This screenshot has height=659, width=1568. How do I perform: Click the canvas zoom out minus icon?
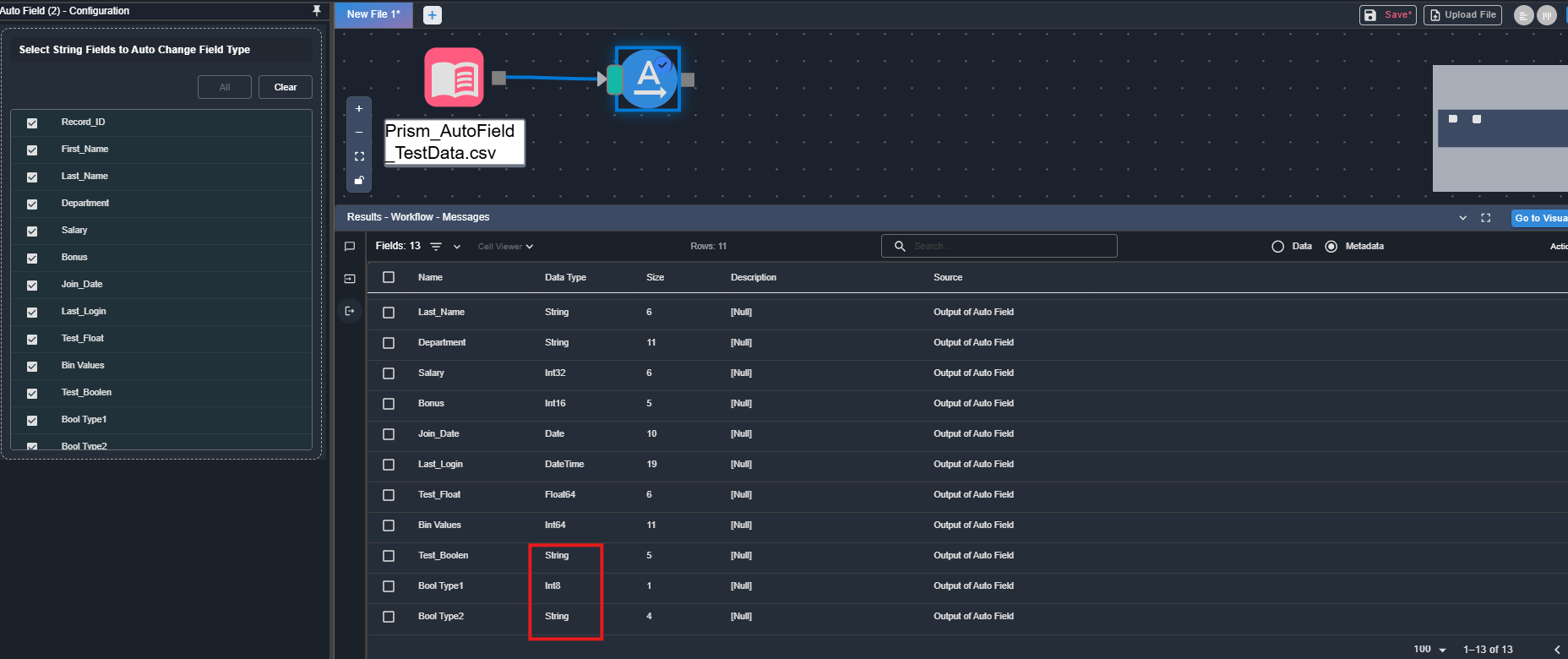click(359, 133)
